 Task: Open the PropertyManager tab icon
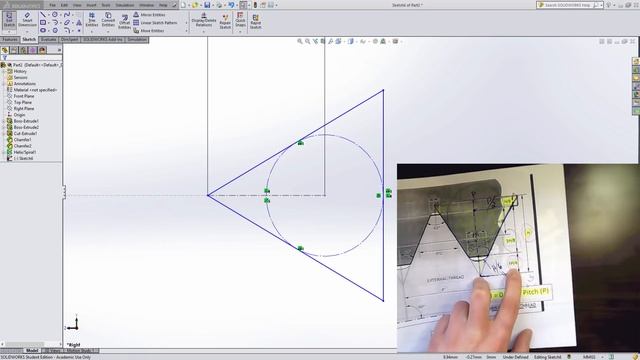[14, 50]
